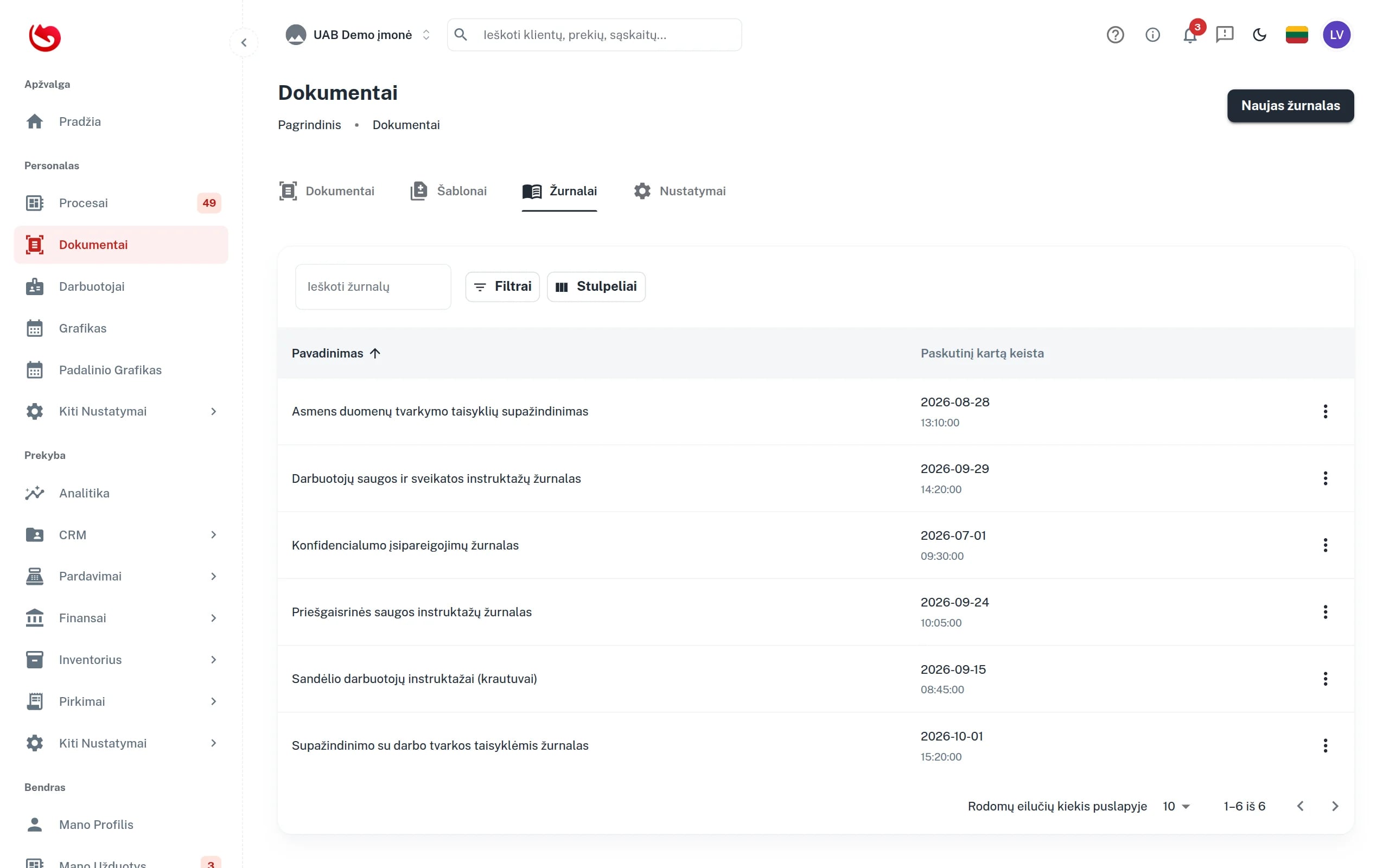Click the red company logo
This screenshot has width=1389, height=868.
tap(45, 38)
